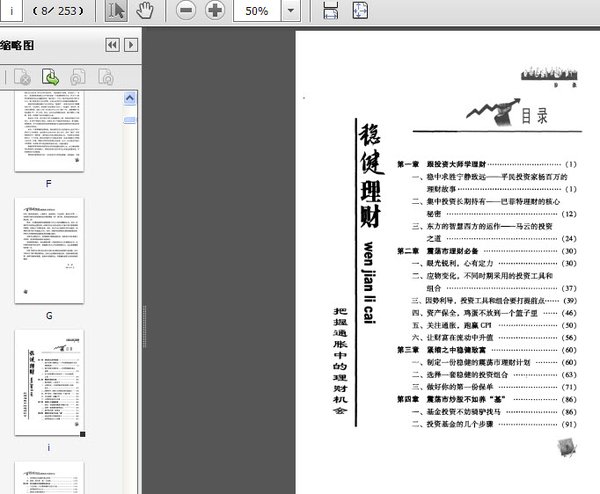The width and height of the screenshot is (600, 494).
Task: Click the 缩略图 panel title
Action: [17, 46]
